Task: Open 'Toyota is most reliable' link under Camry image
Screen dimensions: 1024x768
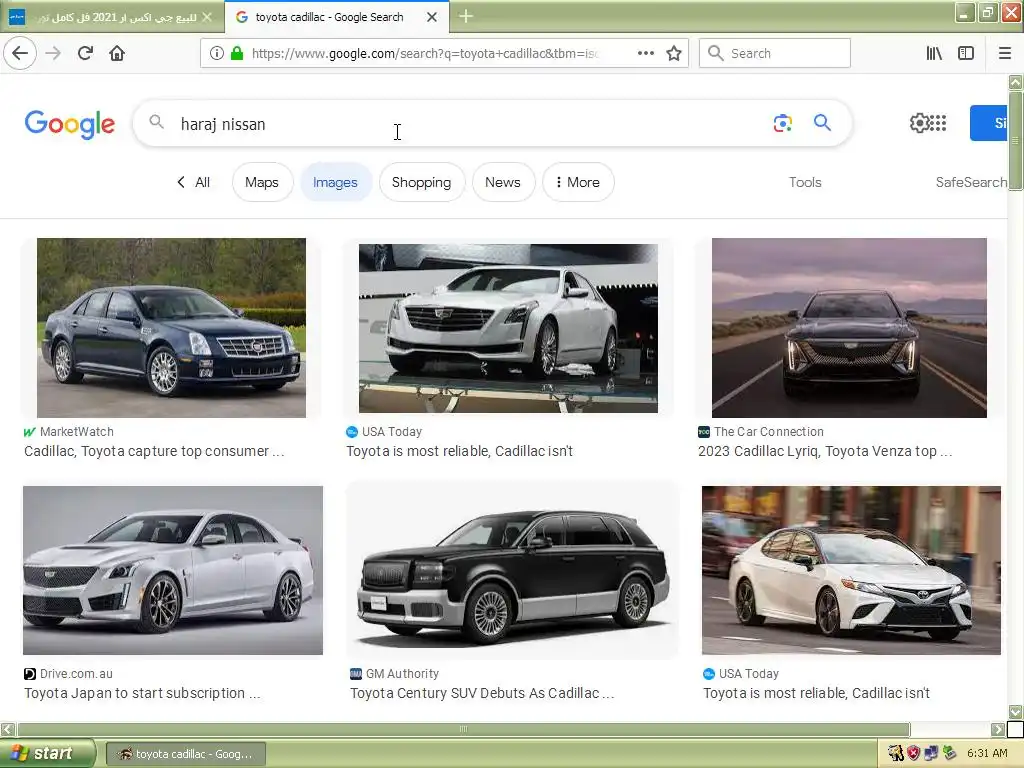Action: (x=816, y=693)
